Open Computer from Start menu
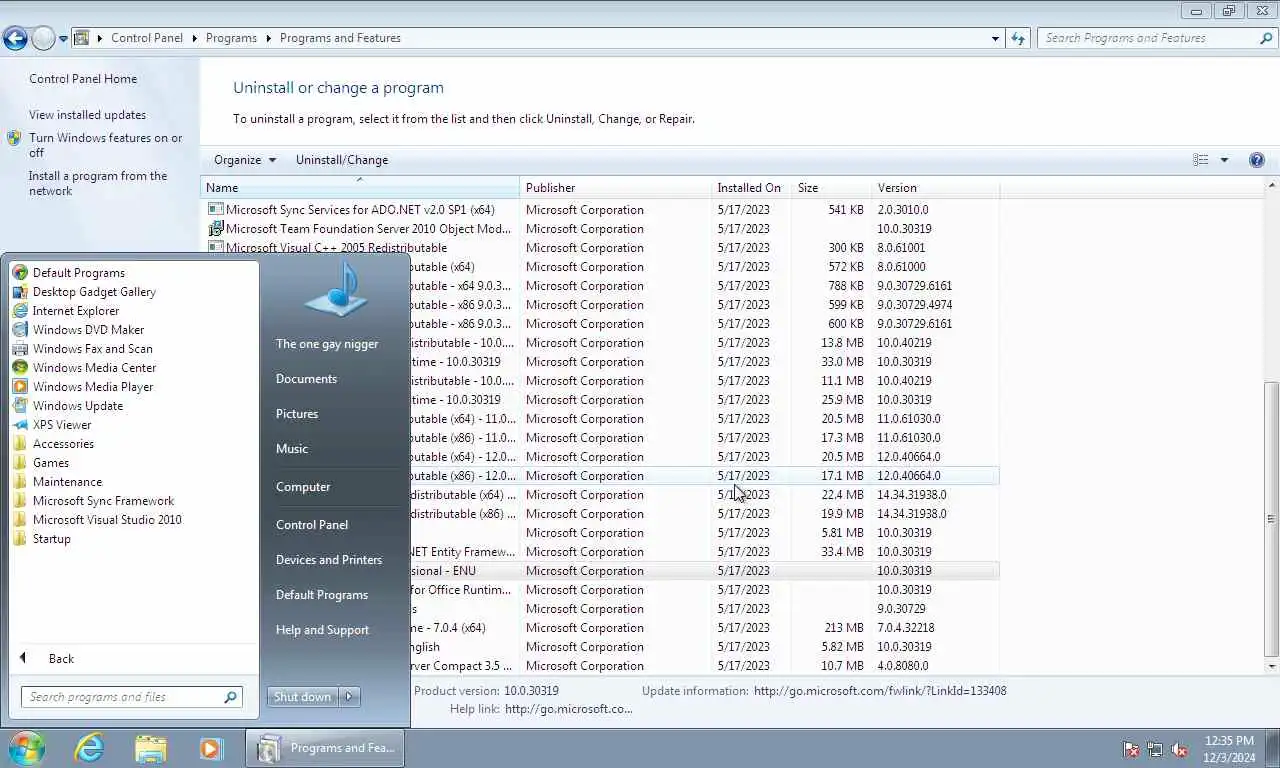 (303, 487)
